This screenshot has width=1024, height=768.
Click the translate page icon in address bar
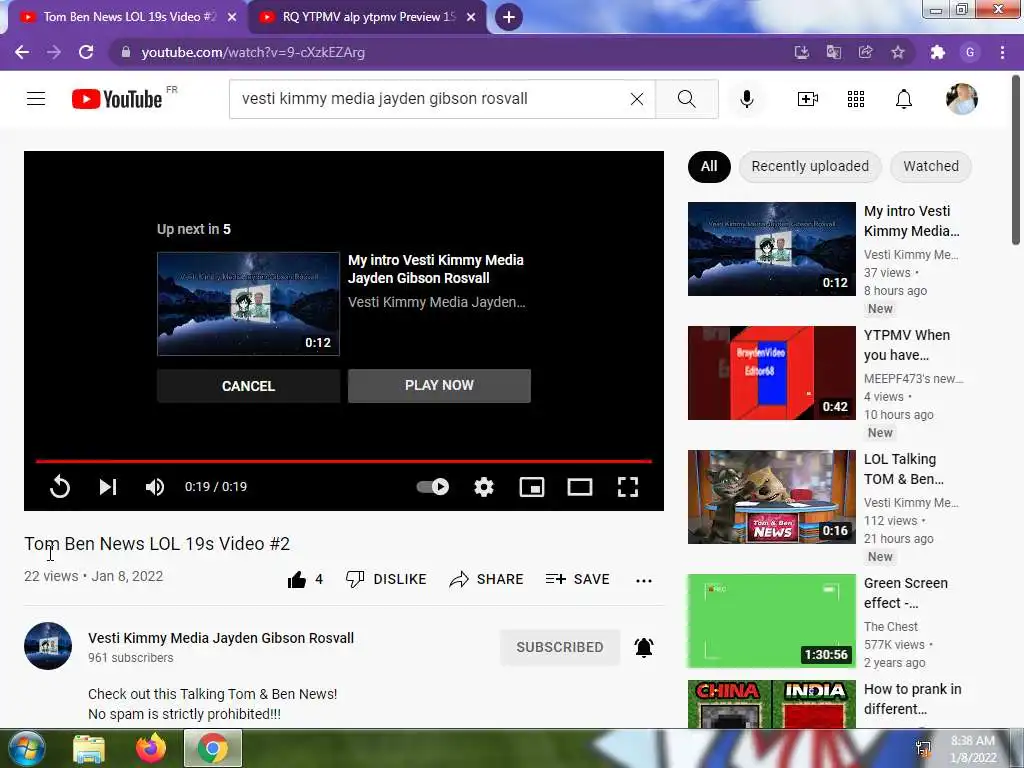click(x=834, y=52)
